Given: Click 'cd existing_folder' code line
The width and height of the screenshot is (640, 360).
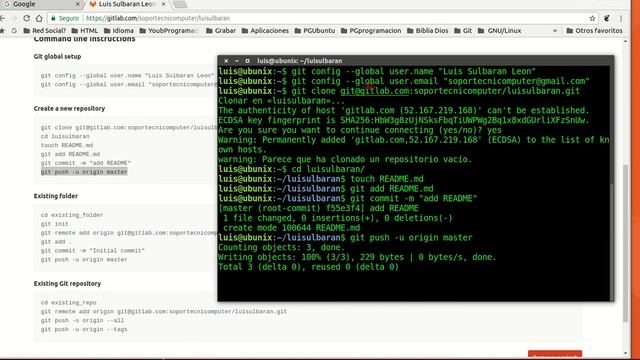Looking at the screenshot, I should pyautogui.click(x=72, y=215).
